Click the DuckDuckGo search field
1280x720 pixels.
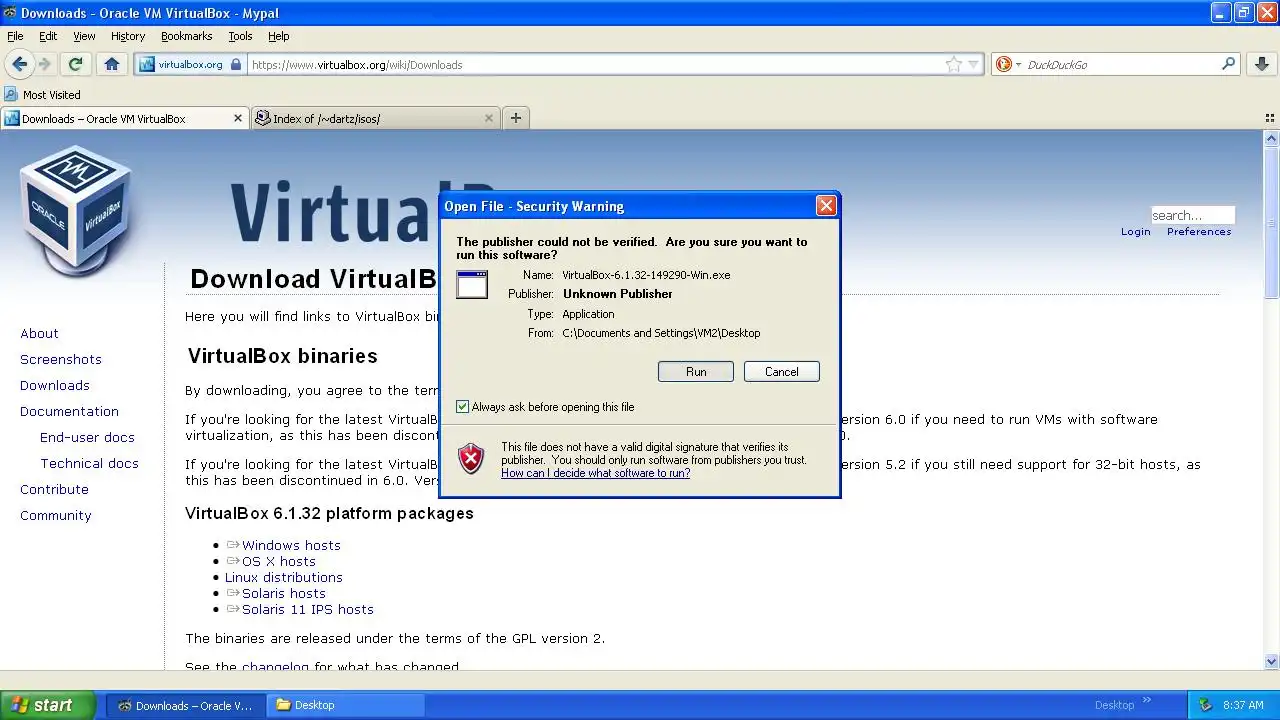point(1120,64)
